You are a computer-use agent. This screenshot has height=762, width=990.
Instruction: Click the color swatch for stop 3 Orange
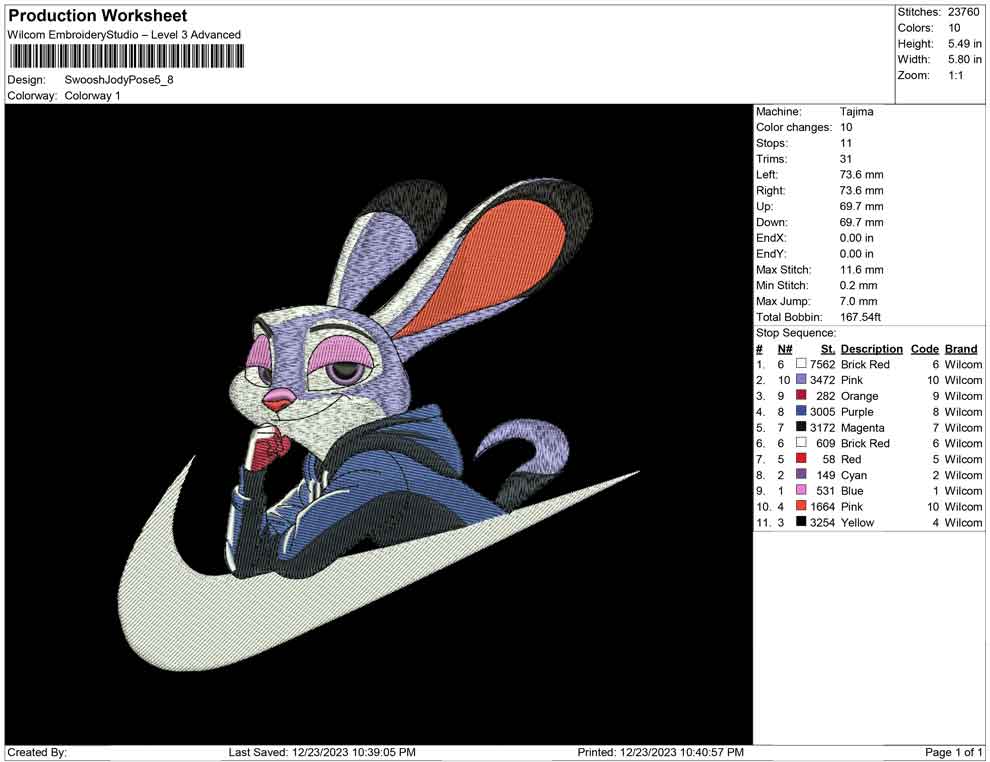pos(801,396)
